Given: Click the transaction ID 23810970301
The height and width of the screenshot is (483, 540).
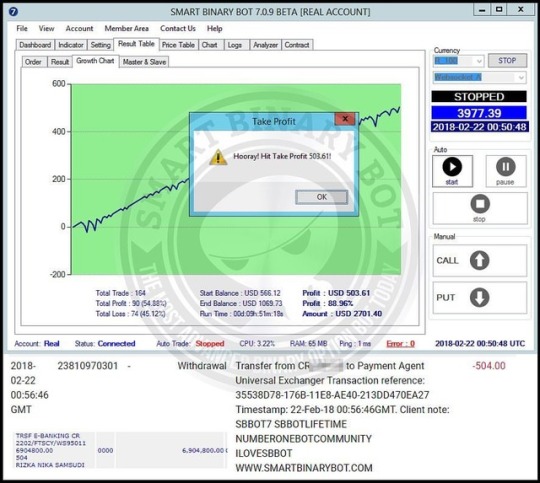Looking at the screenshot, I should 88,366.
